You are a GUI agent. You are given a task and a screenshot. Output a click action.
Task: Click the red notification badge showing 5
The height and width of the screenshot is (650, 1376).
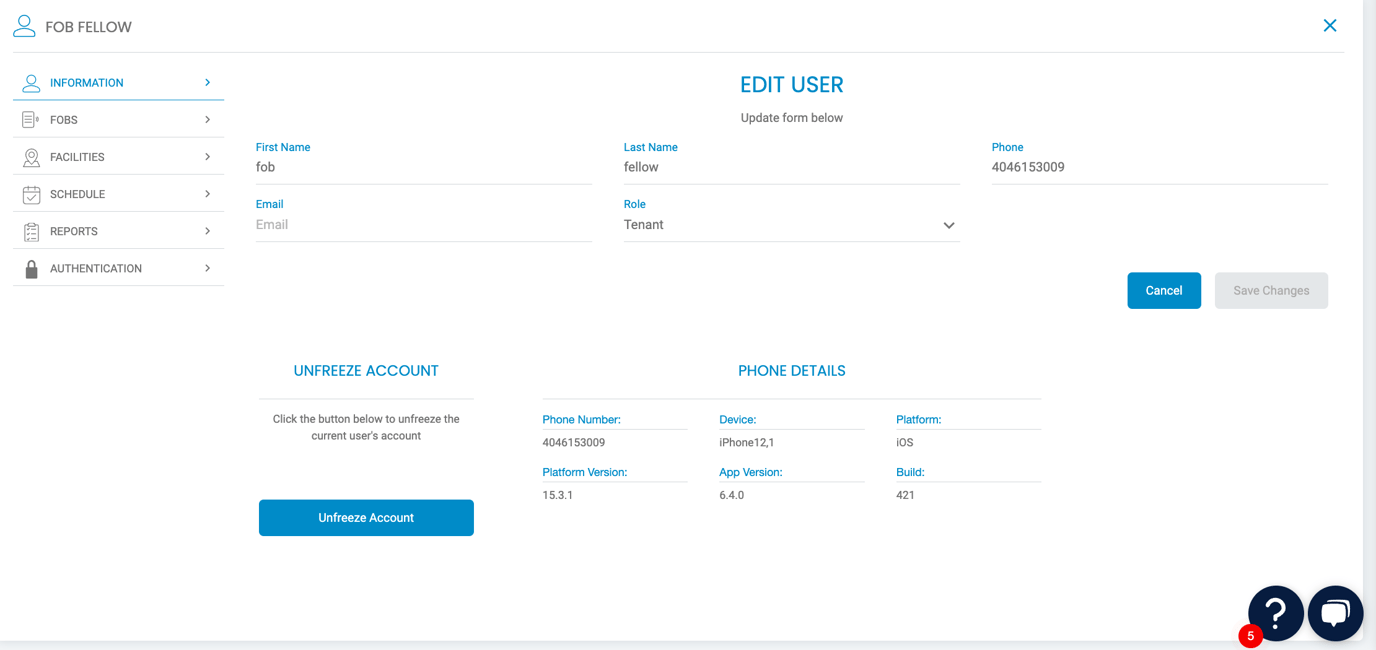(1250, 636)
